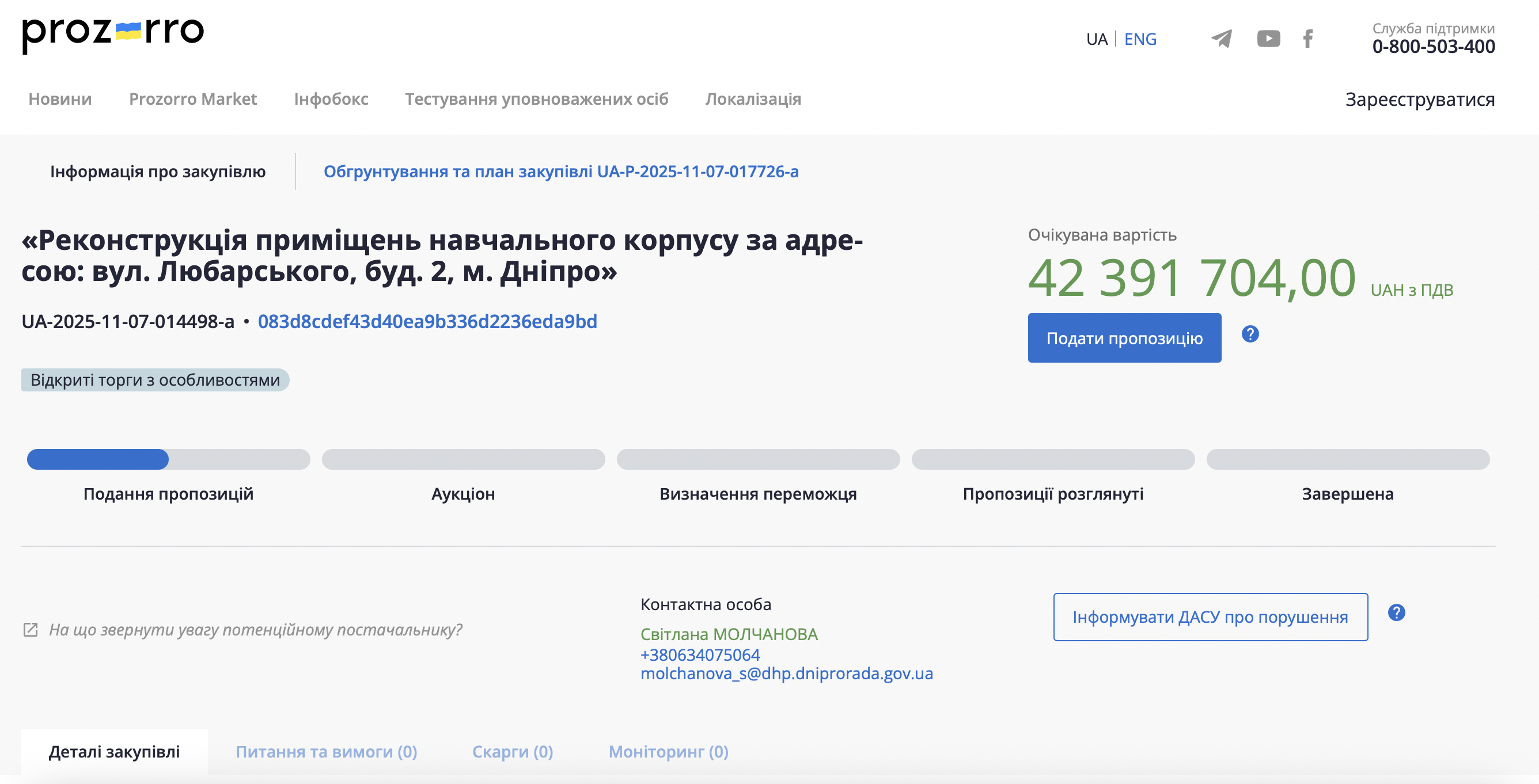Click help icon next to Подати пропозицію
The width and height of the screenshot is (1539, 784).
[x=1250, y=334]
